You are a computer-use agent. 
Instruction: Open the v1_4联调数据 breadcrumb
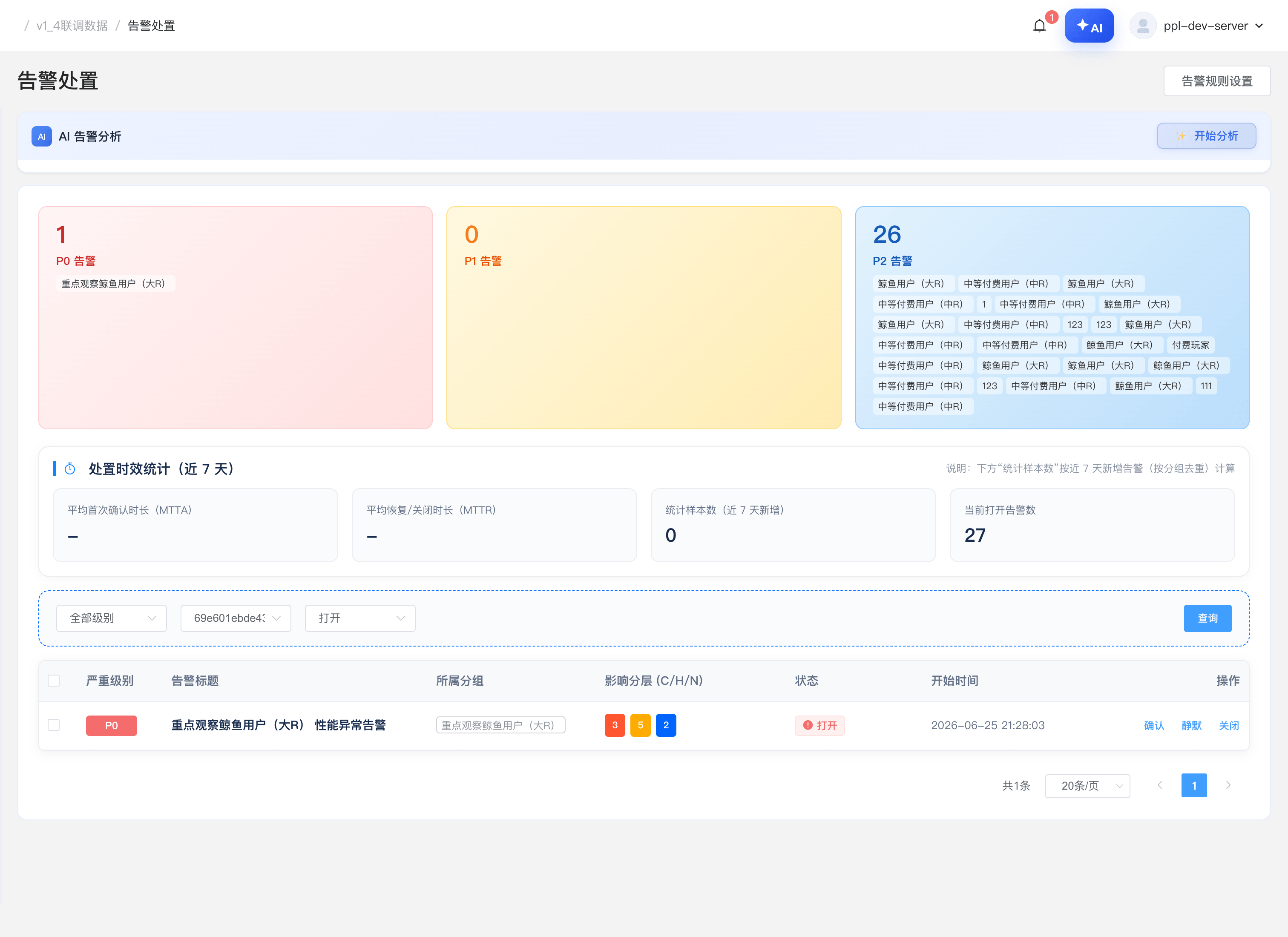pyautogui.click(x=72, y=26)
